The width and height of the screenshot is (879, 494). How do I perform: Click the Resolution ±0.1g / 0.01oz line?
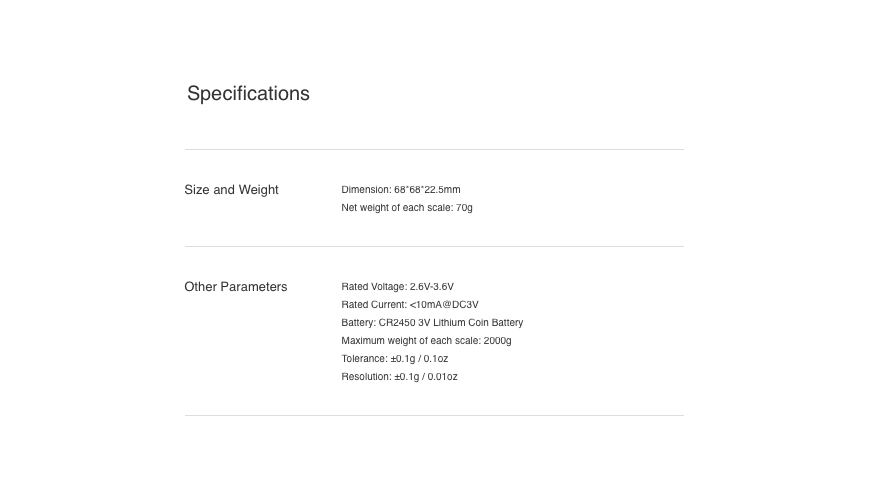[x=399, y=376]
